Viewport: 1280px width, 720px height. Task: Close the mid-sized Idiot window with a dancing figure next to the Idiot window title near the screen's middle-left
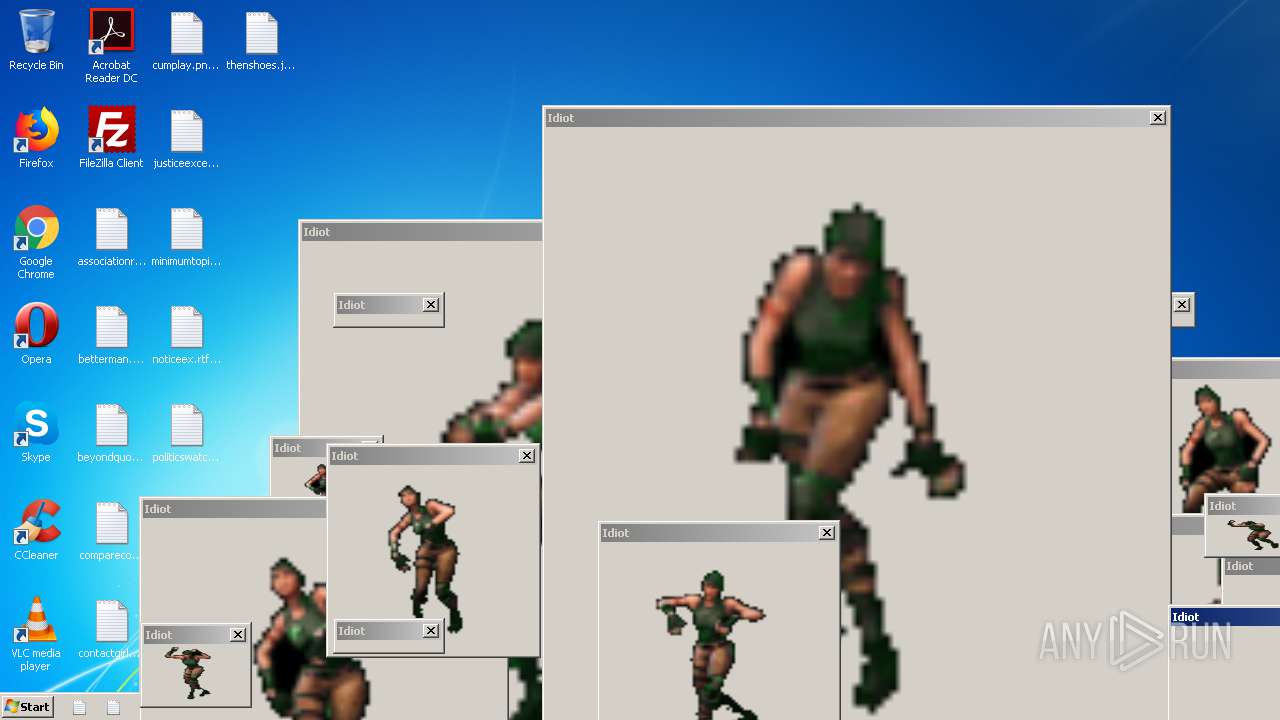(527, 456)
